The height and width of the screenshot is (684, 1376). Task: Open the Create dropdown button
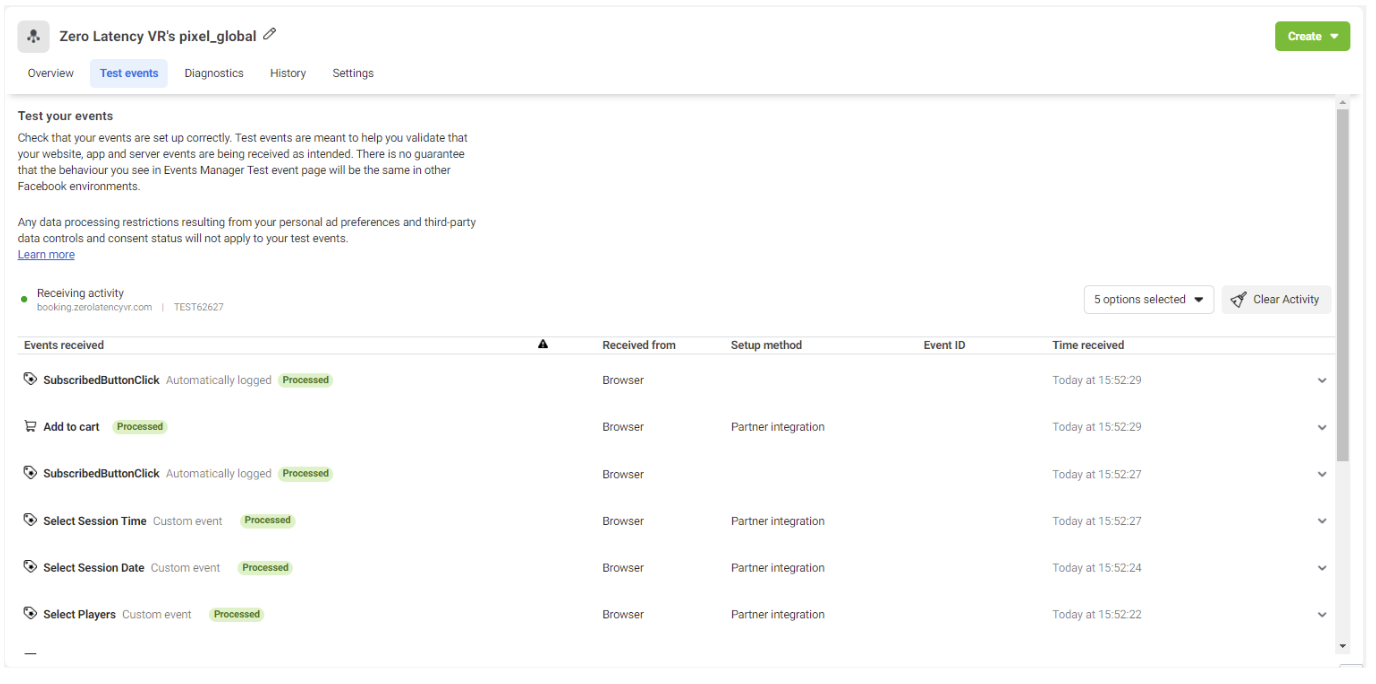coord(1312,36)
